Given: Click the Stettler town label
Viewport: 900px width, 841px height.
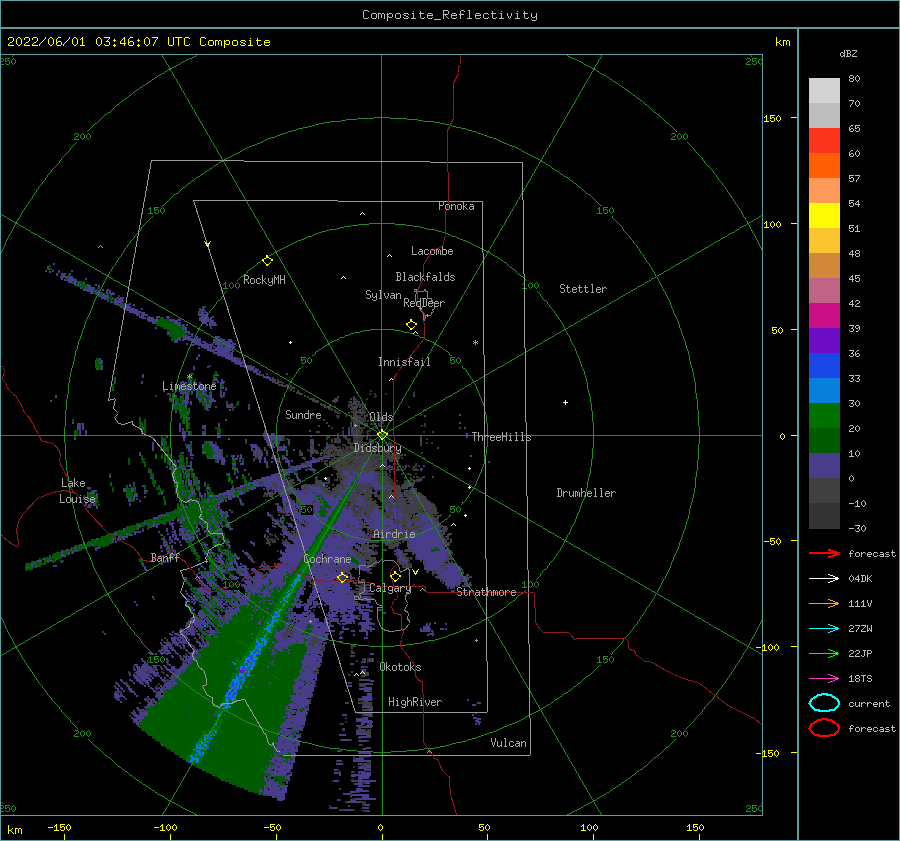Looking at the screenshot, I should coord(583,289).
